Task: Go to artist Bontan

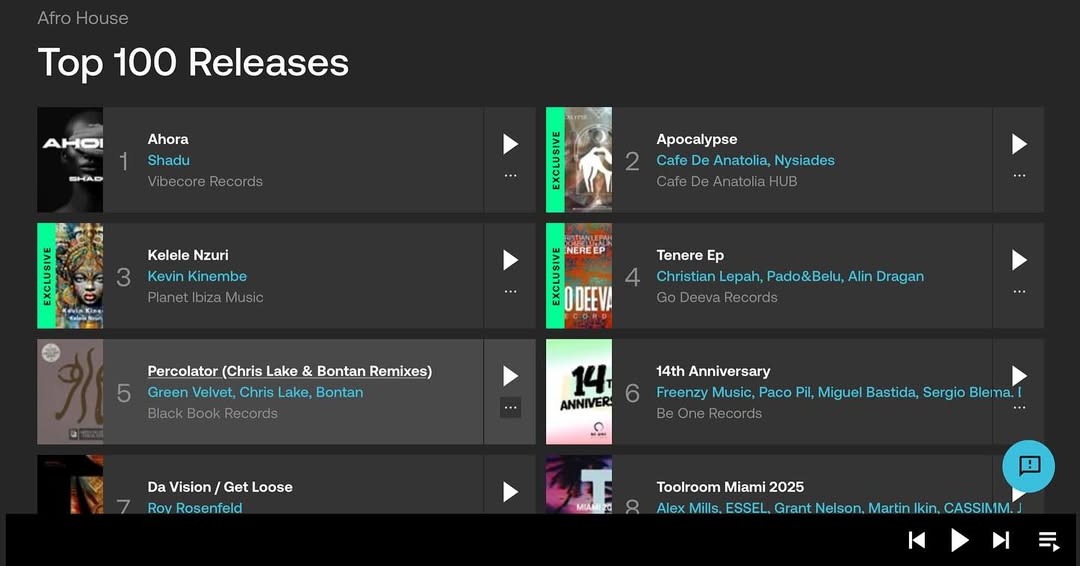Action: point(340,392)
